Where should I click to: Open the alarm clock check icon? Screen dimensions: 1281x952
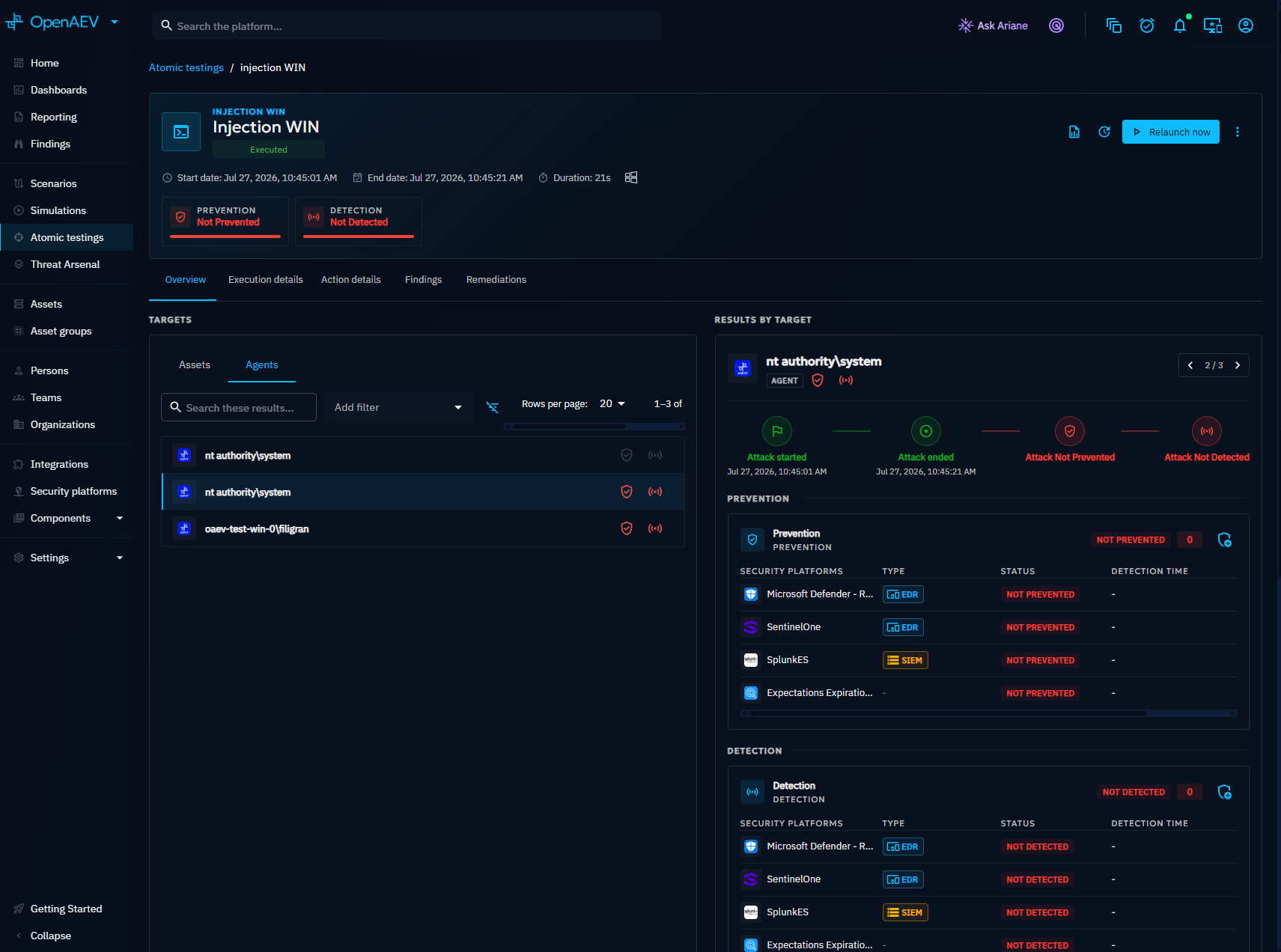click(1147, 25)
